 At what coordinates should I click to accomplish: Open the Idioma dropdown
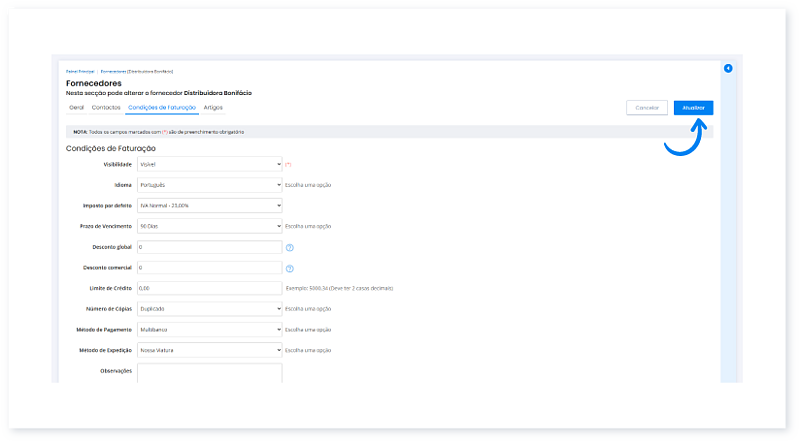pos(209,184)
